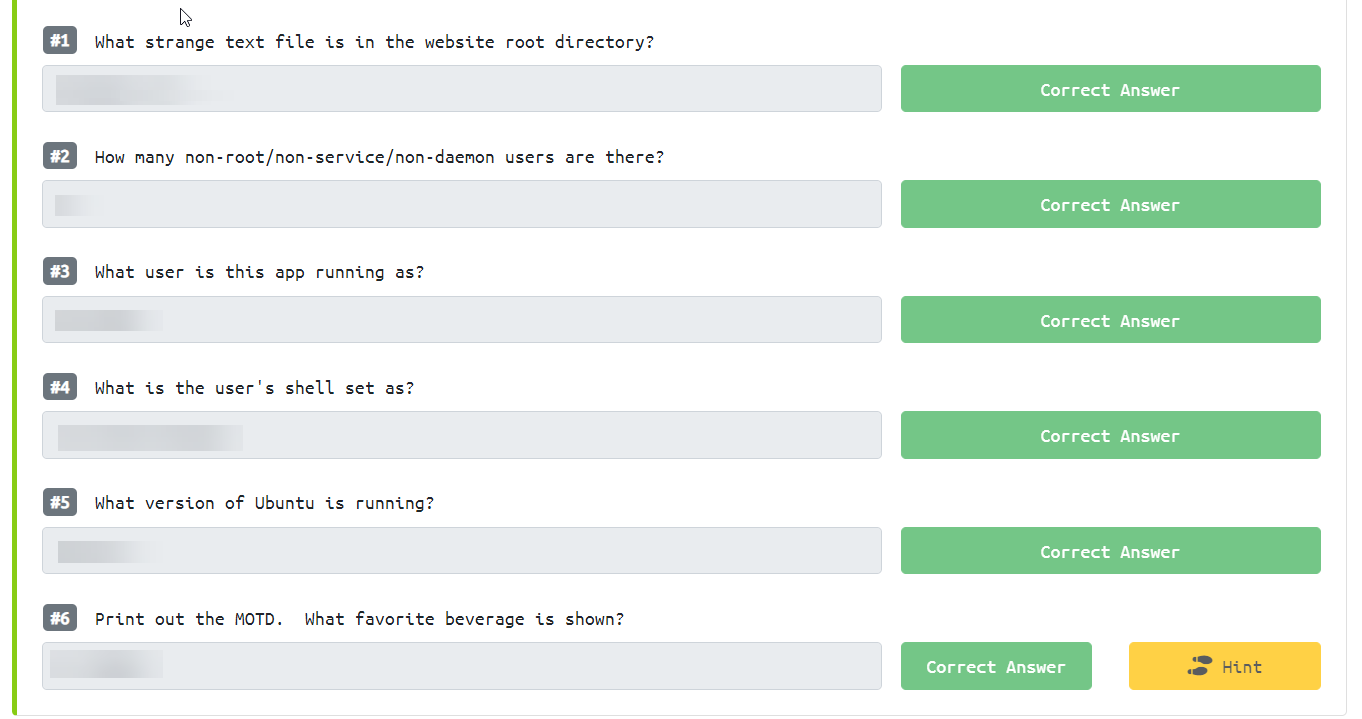Click the #2 question number badge
This screenshot has height=719, width=1362.
pyautogui.click(x=60, y=156)
